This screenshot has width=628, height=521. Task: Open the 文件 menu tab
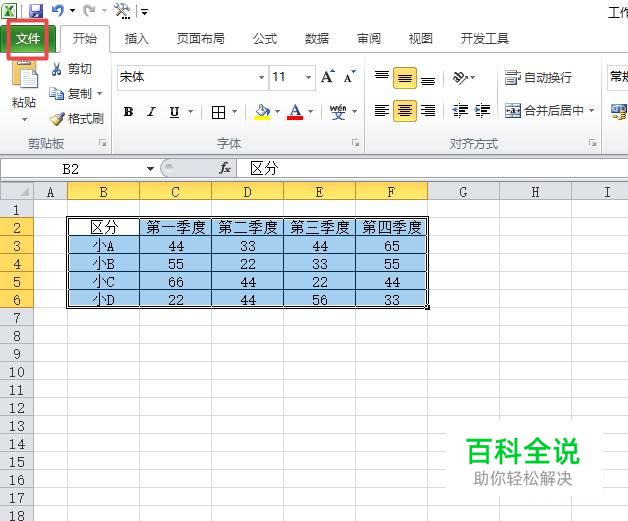[28, 39]
